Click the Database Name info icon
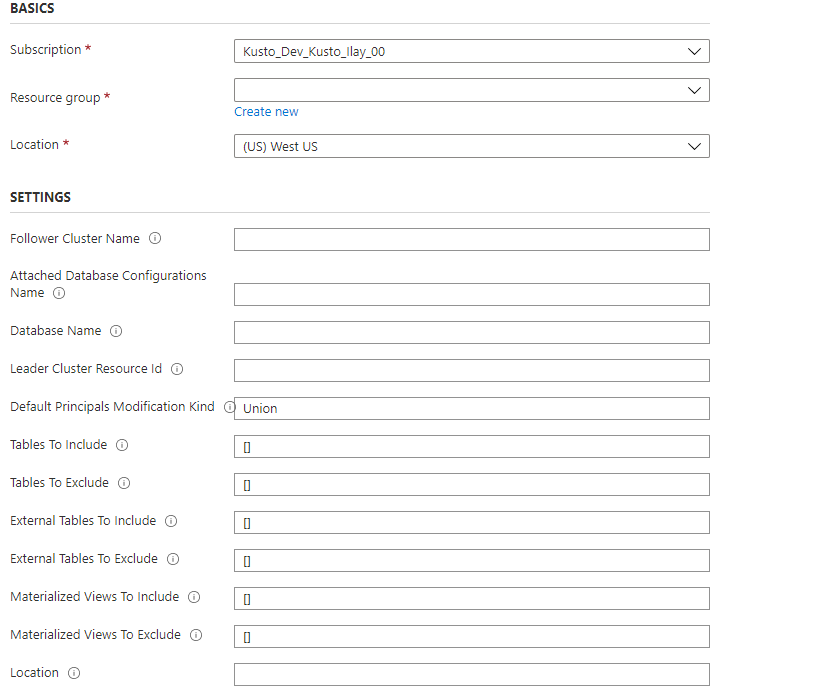The height and width of the screenshot is (693, 819). click(118, 330)
